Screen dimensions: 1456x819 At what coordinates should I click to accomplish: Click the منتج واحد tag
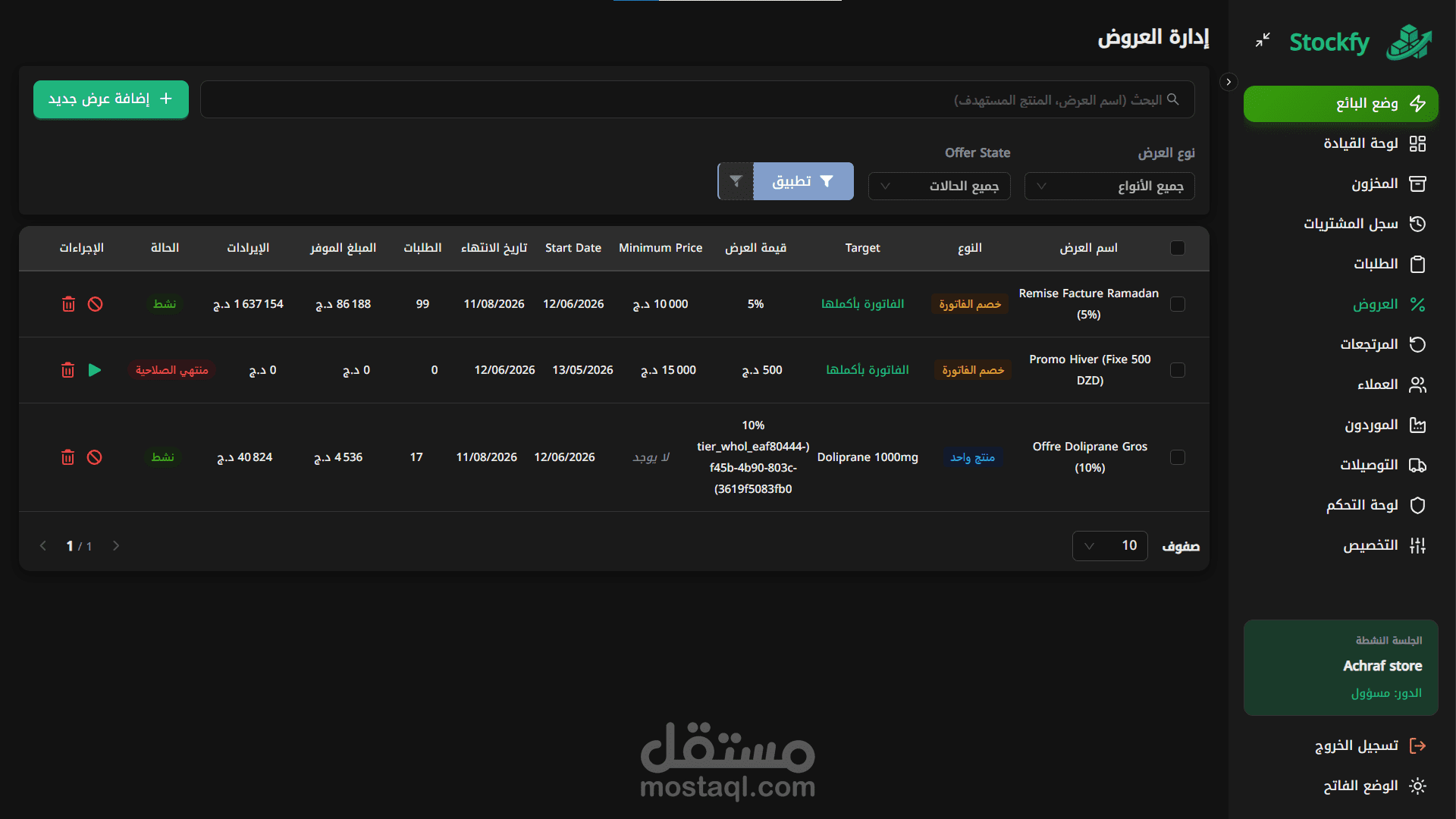pyautogui.click(x=973, y=457)
